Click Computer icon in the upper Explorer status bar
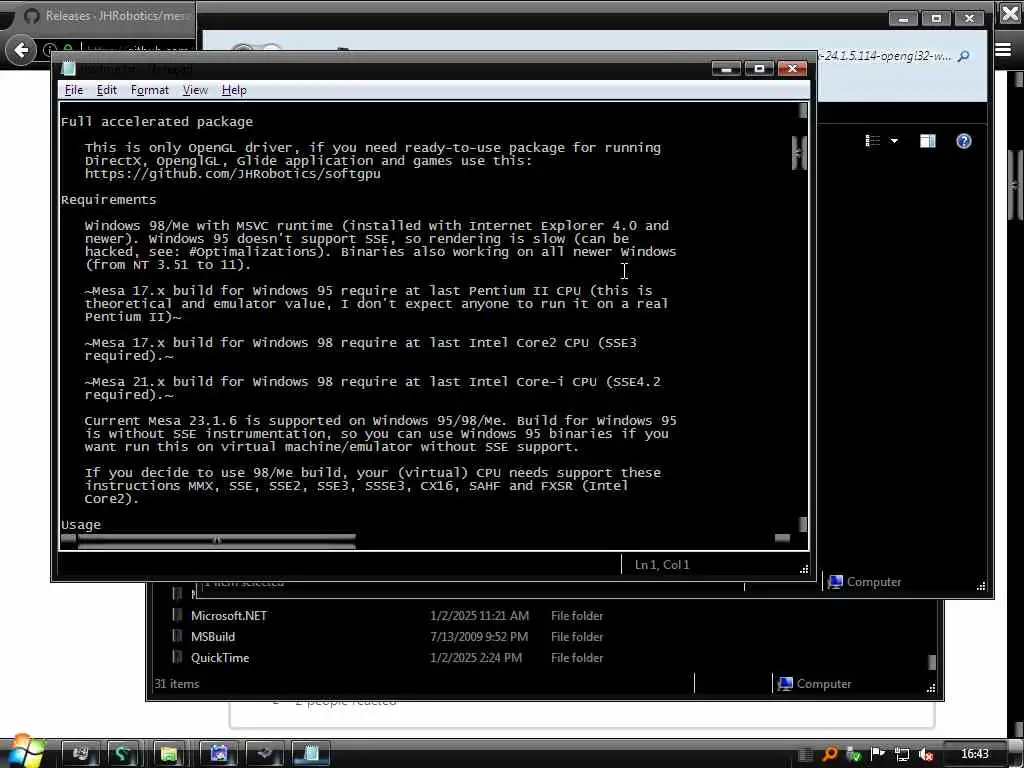This screenshot has width=1024, height=768. click(x=835, y=582)
